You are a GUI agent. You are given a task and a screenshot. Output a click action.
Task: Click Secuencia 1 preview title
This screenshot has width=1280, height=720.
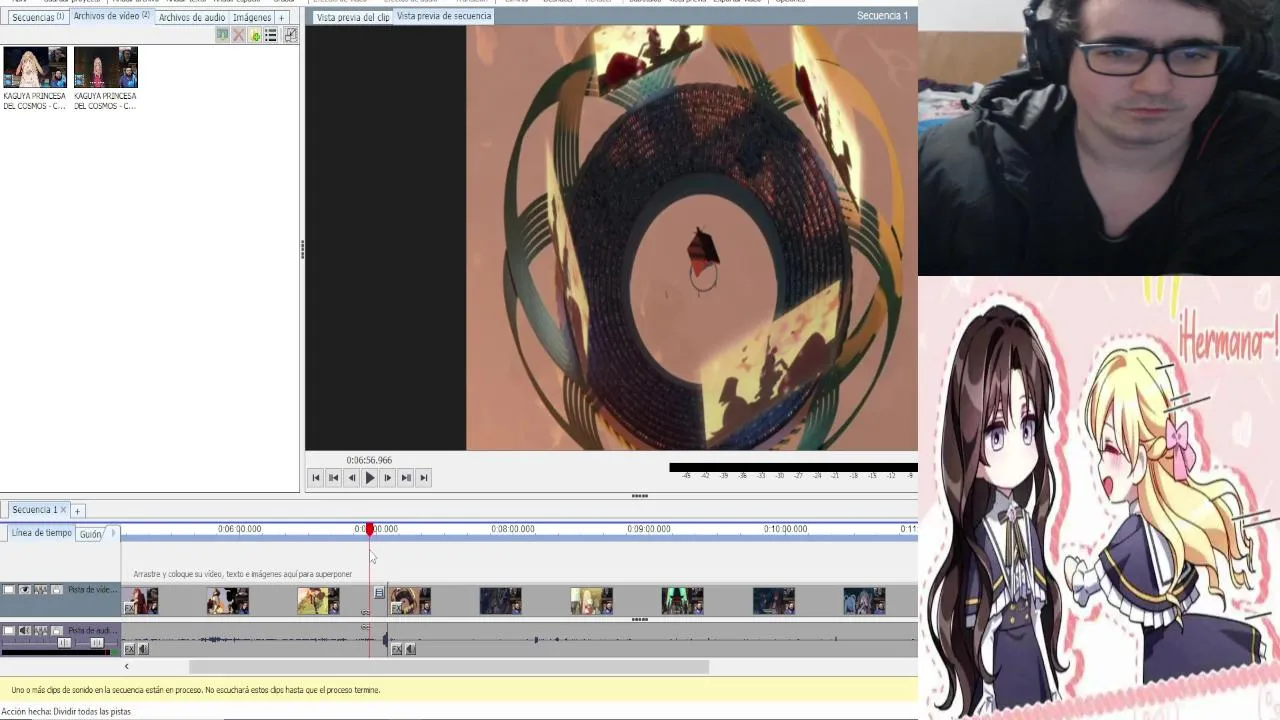pos(882,16)
